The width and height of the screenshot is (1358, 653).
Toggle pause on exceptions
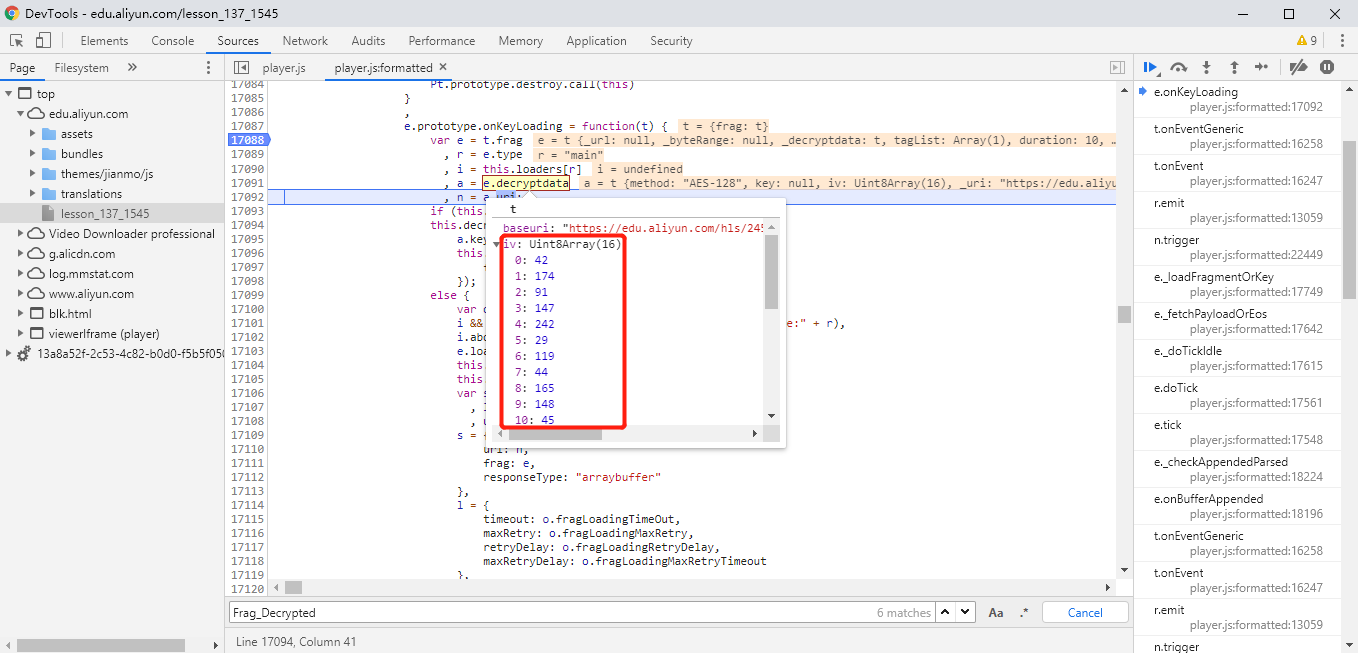(x=1327, y=67)
